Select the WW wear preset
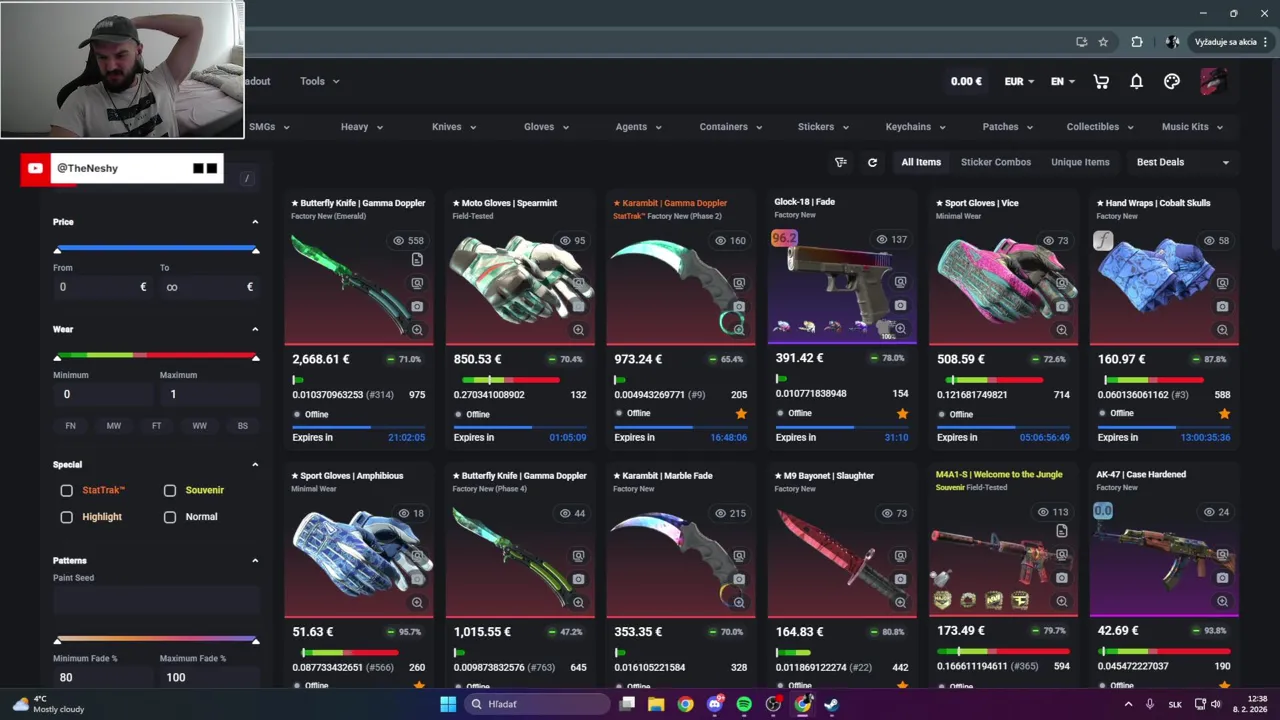 point(200,426)
